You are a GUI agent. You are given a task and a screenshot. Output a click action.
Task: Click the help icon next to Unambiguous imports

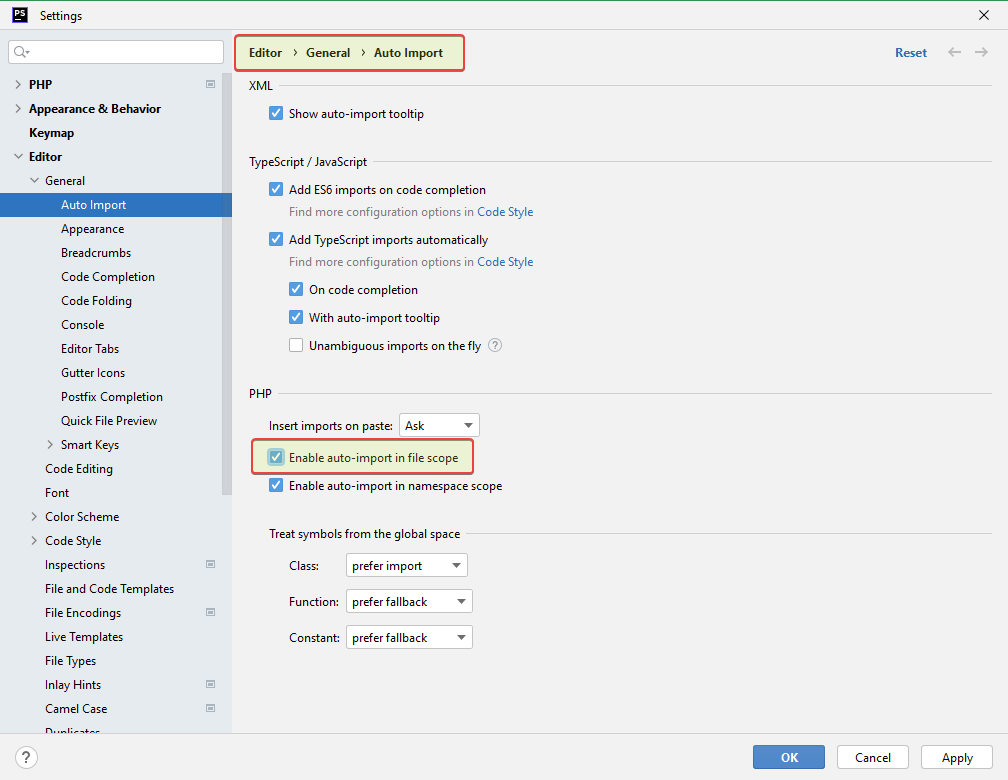[x=495, y=345]
